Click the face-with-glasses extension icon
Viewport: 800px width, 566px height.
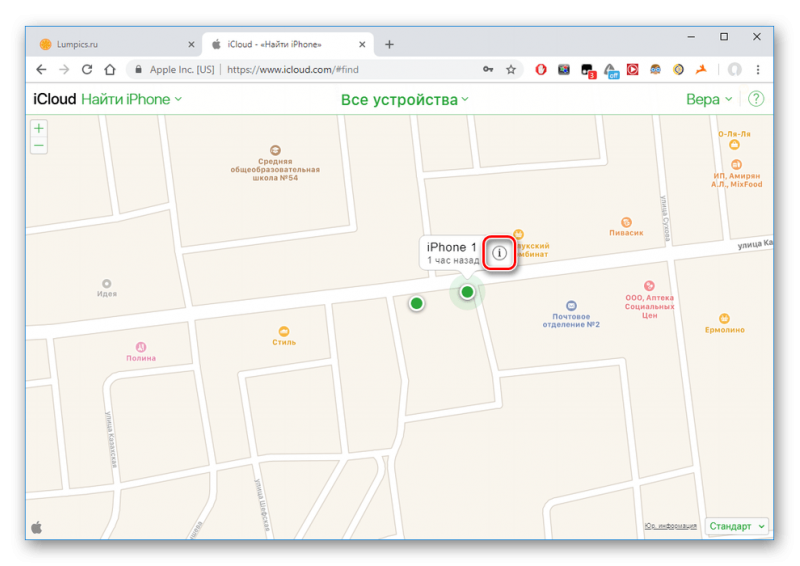pyautogui.click(x=655, y=69)
